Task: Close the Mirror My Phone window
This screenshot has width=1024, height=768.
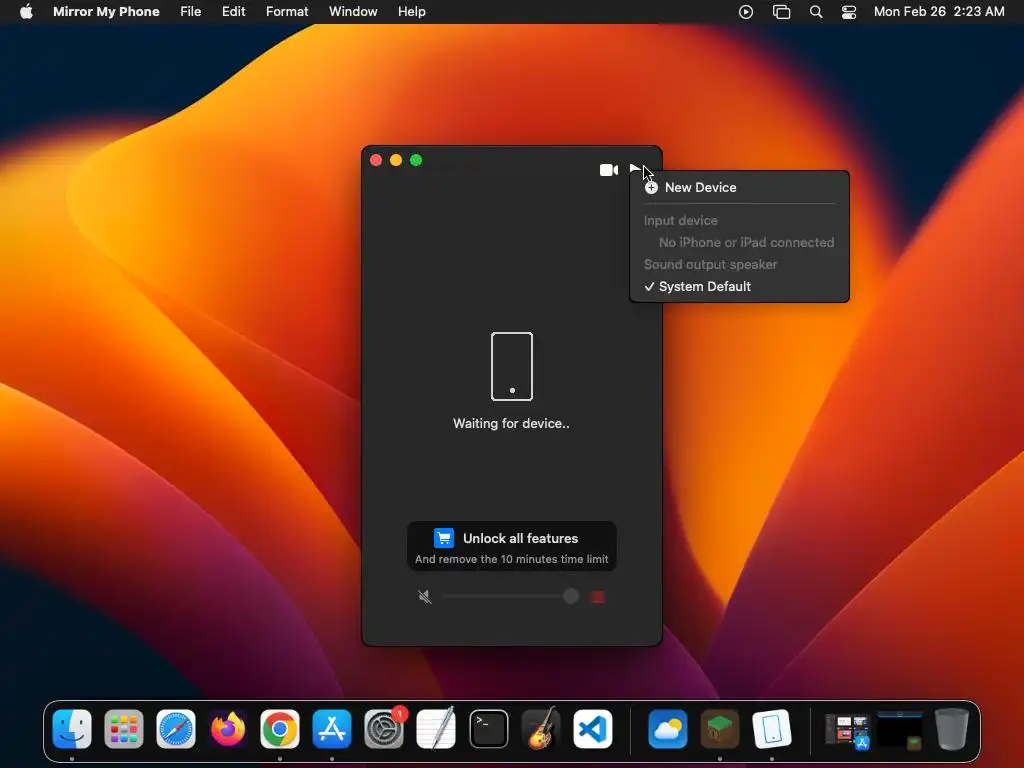Action: coord(376,160)
